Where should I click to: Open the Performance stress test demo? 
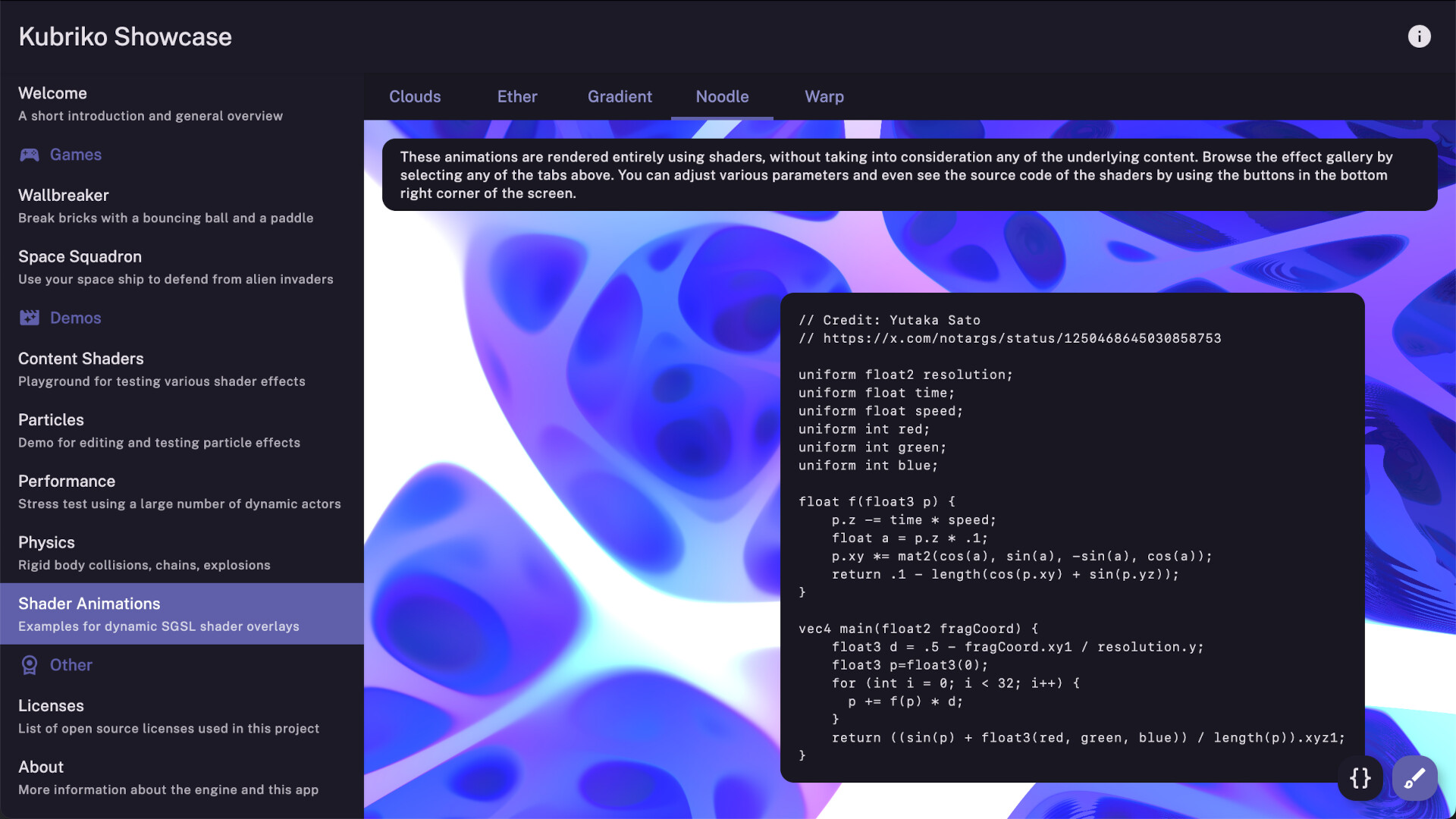182,492
